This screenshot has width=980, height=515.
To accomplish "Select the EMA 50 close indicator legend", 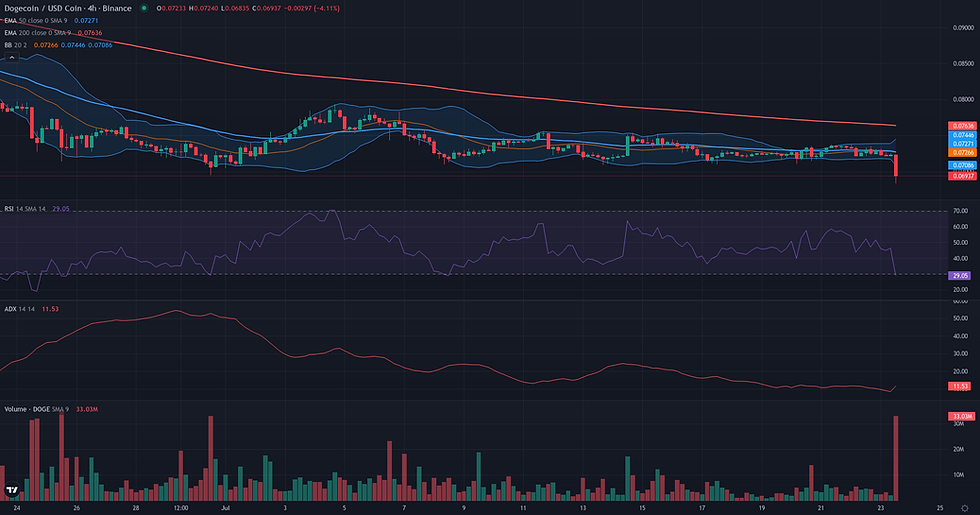I will (36, 21).
